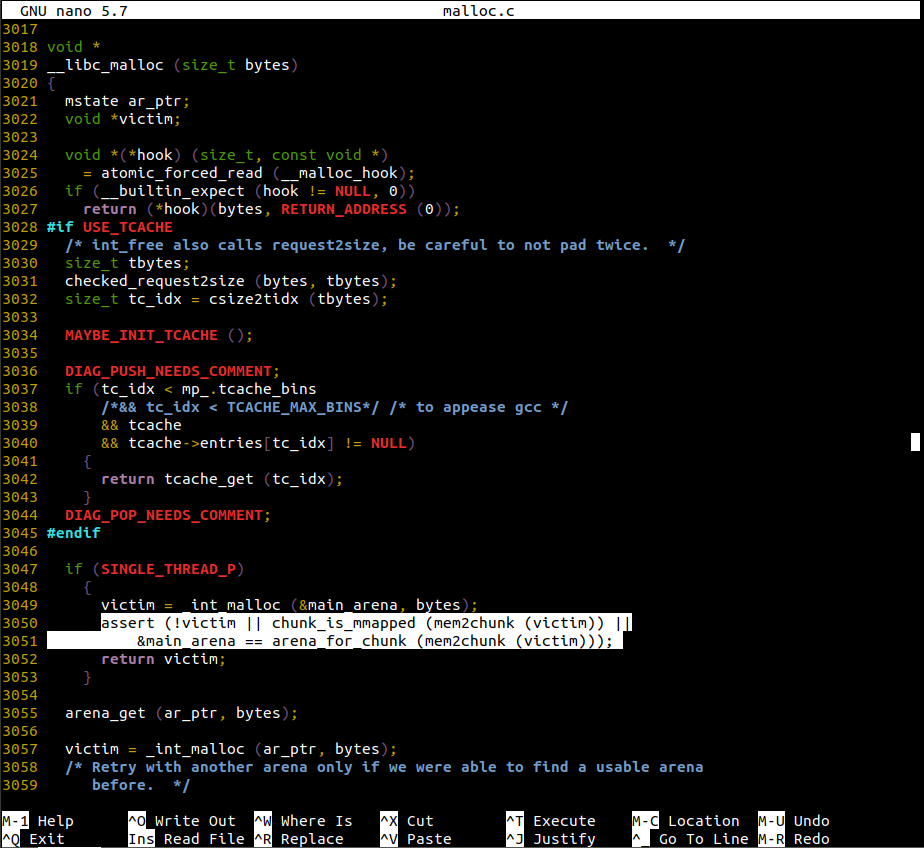Click the M-1 Help shortcut
Screen dimensions: 924x848
pyautogui.click(x=38, y=821)
